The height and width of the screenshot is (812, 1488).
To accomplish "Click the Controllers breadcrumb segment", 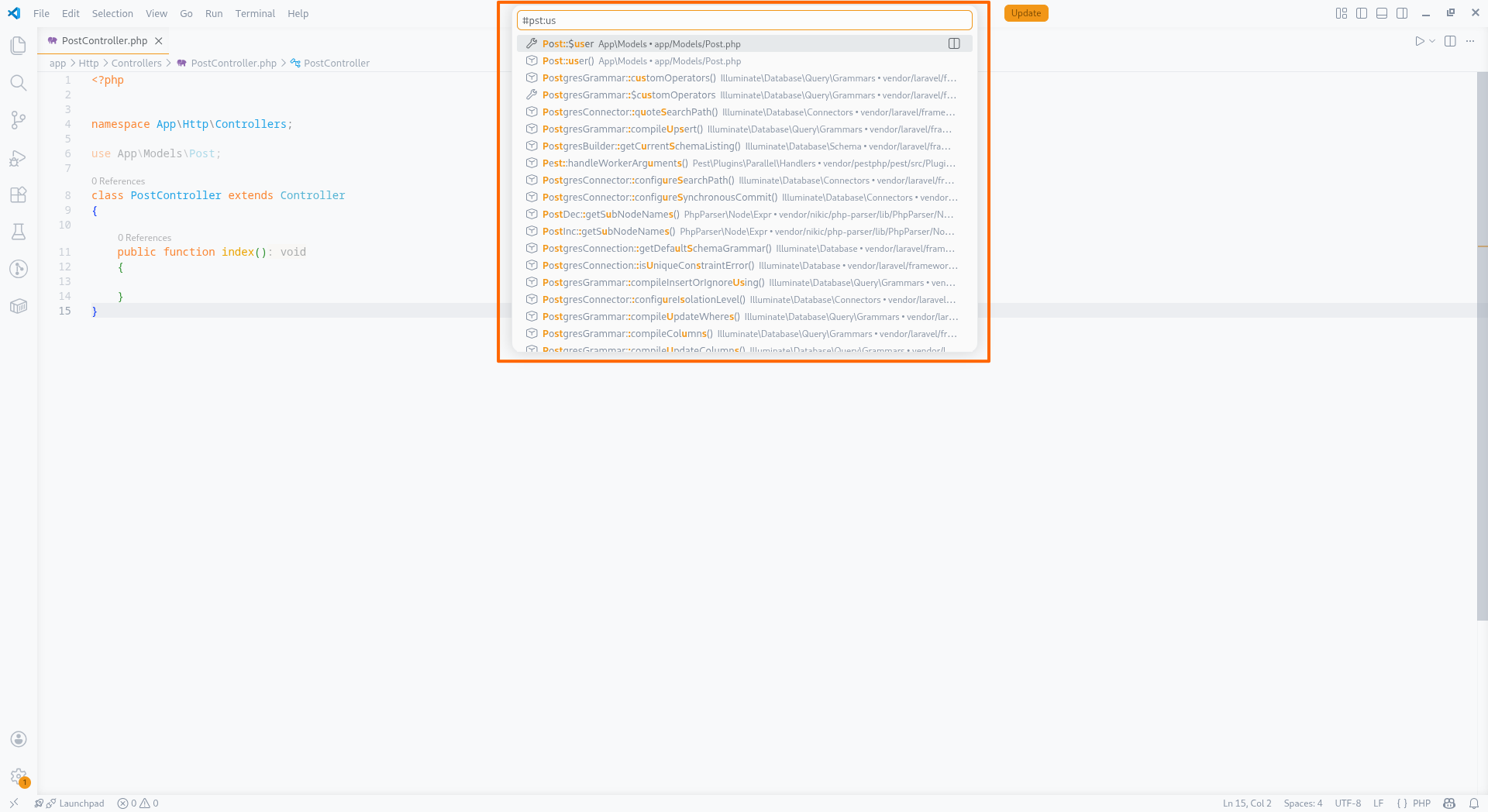I will pyautogui.click(x=136, y=64).
